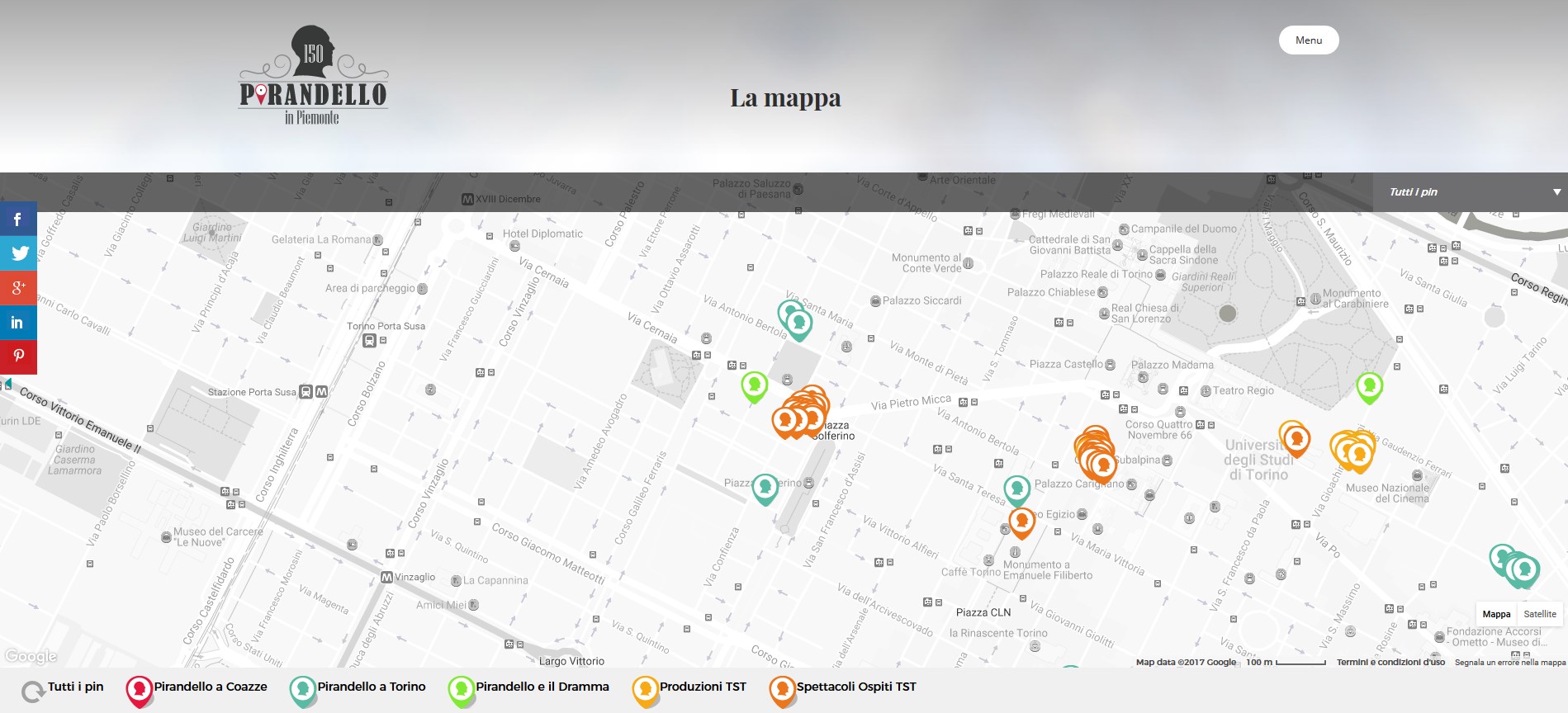The image size is (1568, 713).
Task: Filter pins by Spettacoli Ospiti TST
Action: pyautogui.click(x=842, y=690)
